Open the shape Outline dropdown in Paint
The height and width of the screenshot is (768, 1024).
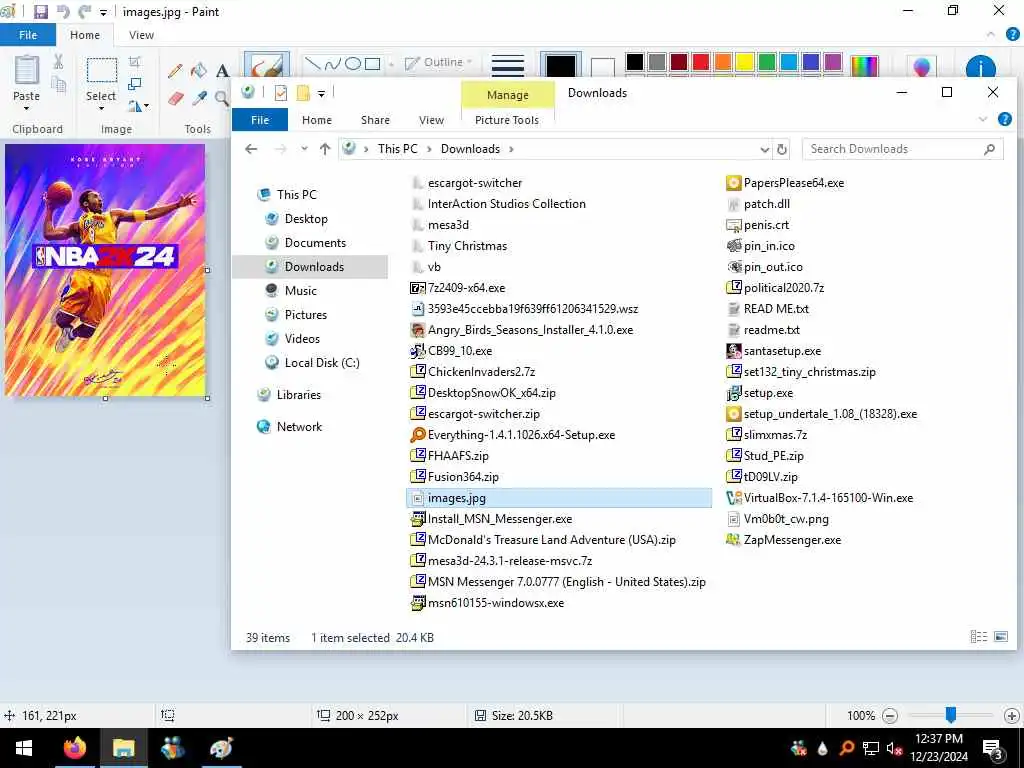(x=438, y=63)
